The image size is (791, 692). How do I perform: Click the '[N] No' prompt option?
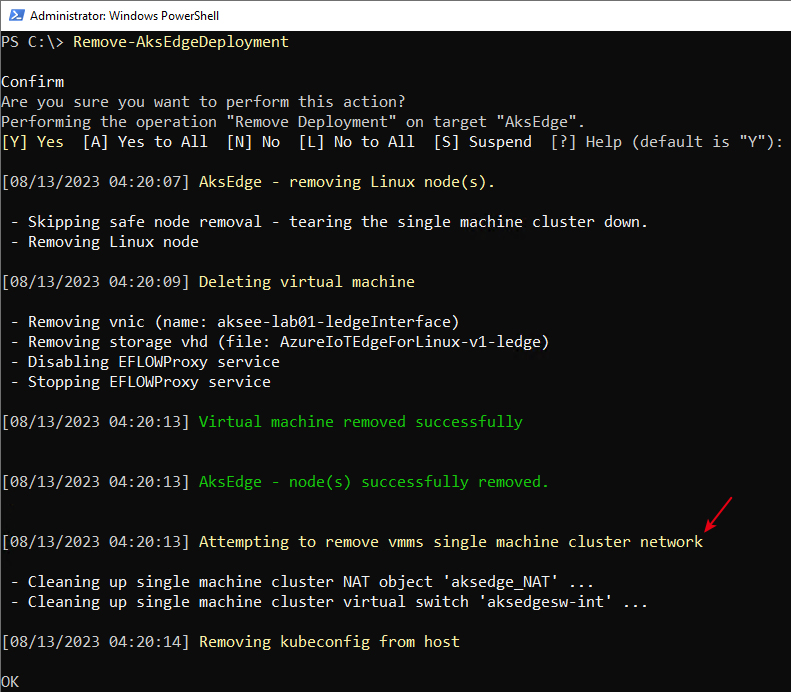pyautogui.click(x=253, y=142)
